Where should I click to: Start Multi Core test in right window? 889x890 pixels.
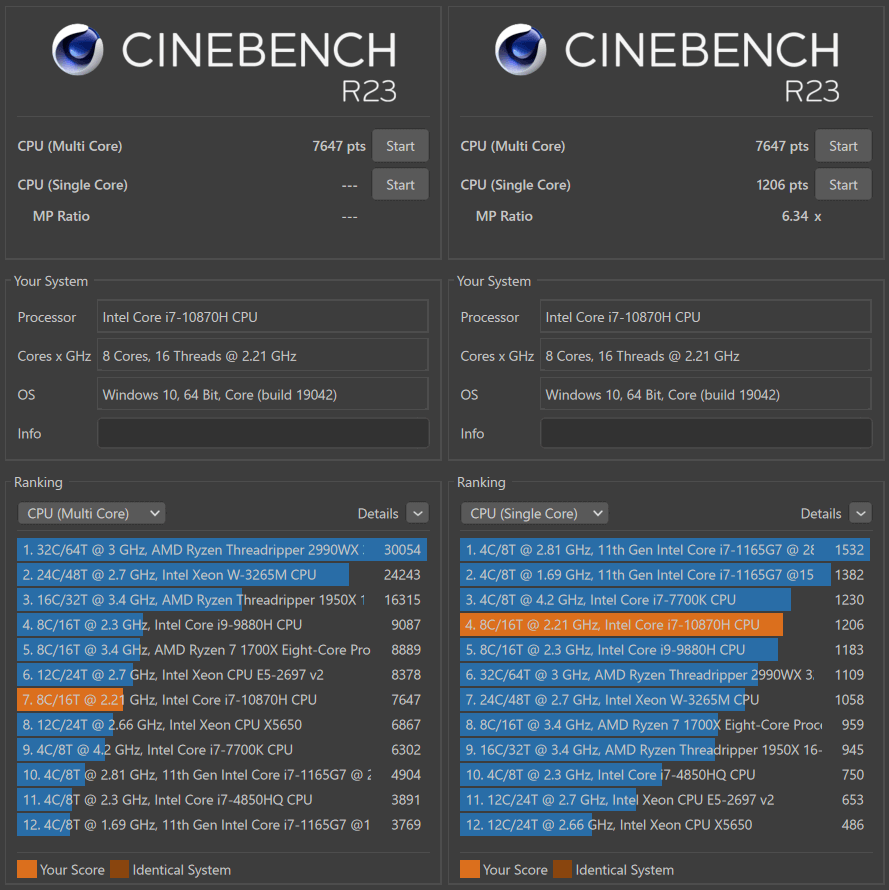coord(843,146)
